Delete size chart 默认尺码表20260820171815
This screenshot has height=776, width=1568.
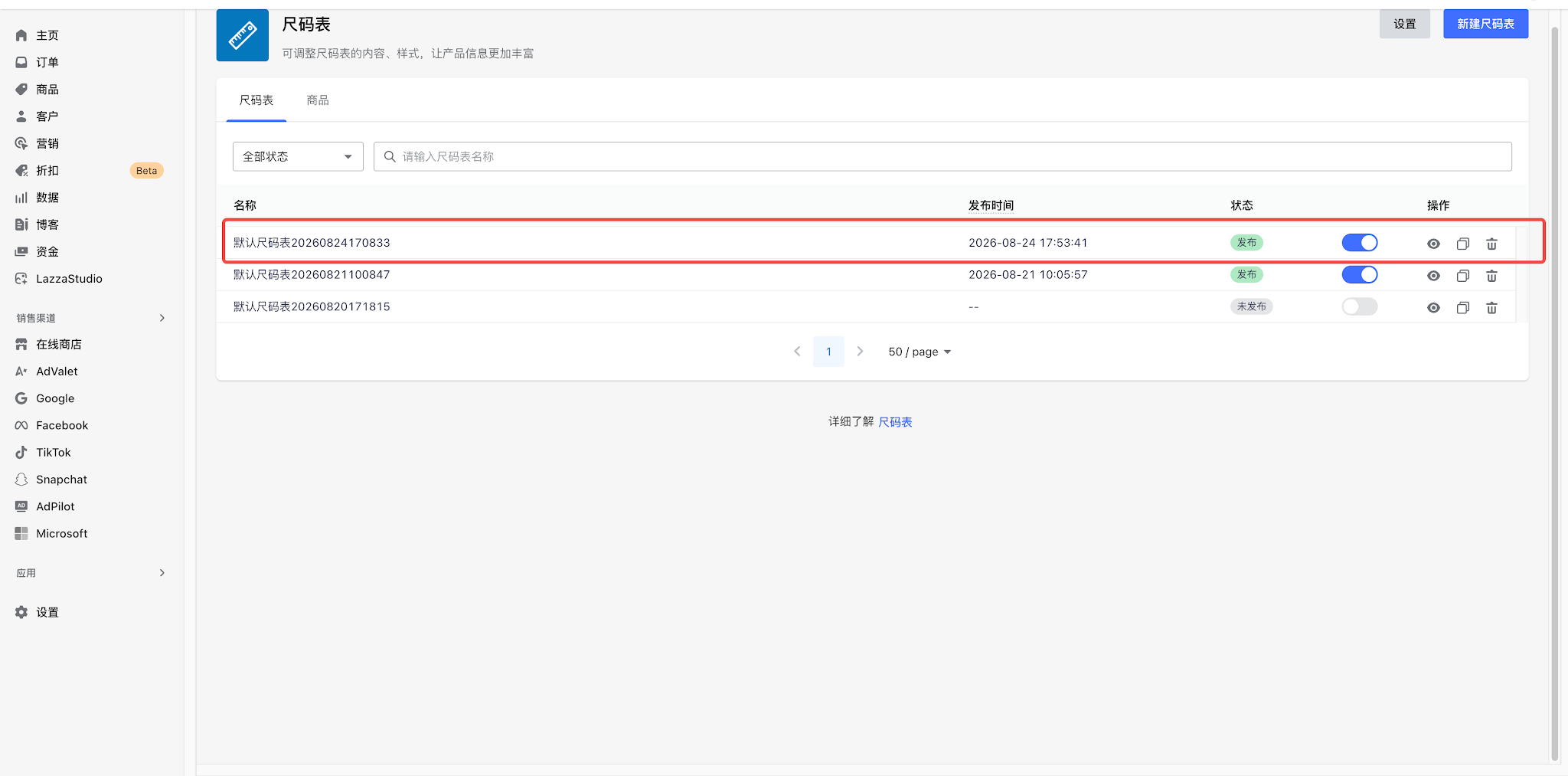pyautogui.click(x=1491, y=308)
